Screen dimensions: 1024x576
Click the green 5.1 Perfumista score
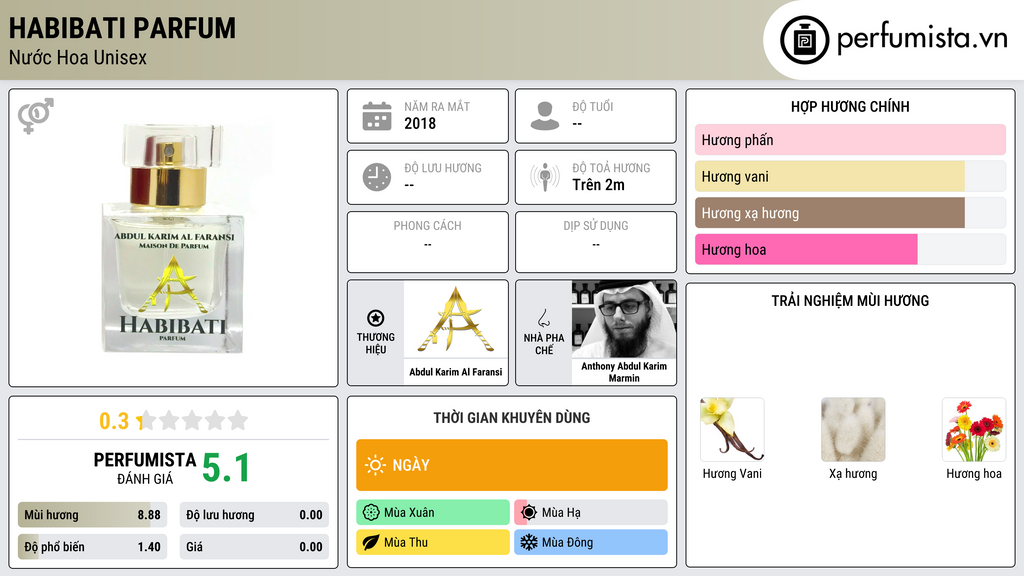(226, 468)
